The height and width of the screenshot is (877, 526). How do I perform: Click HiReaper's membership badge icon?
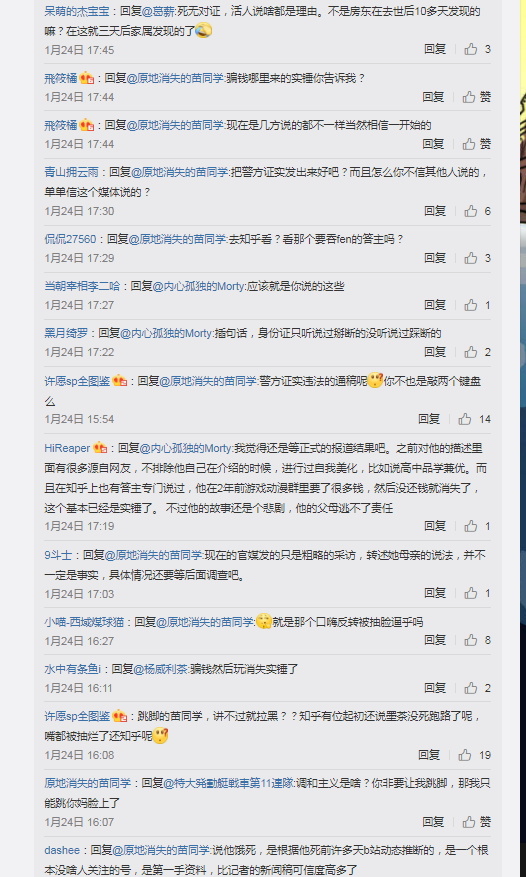point(100,447)
